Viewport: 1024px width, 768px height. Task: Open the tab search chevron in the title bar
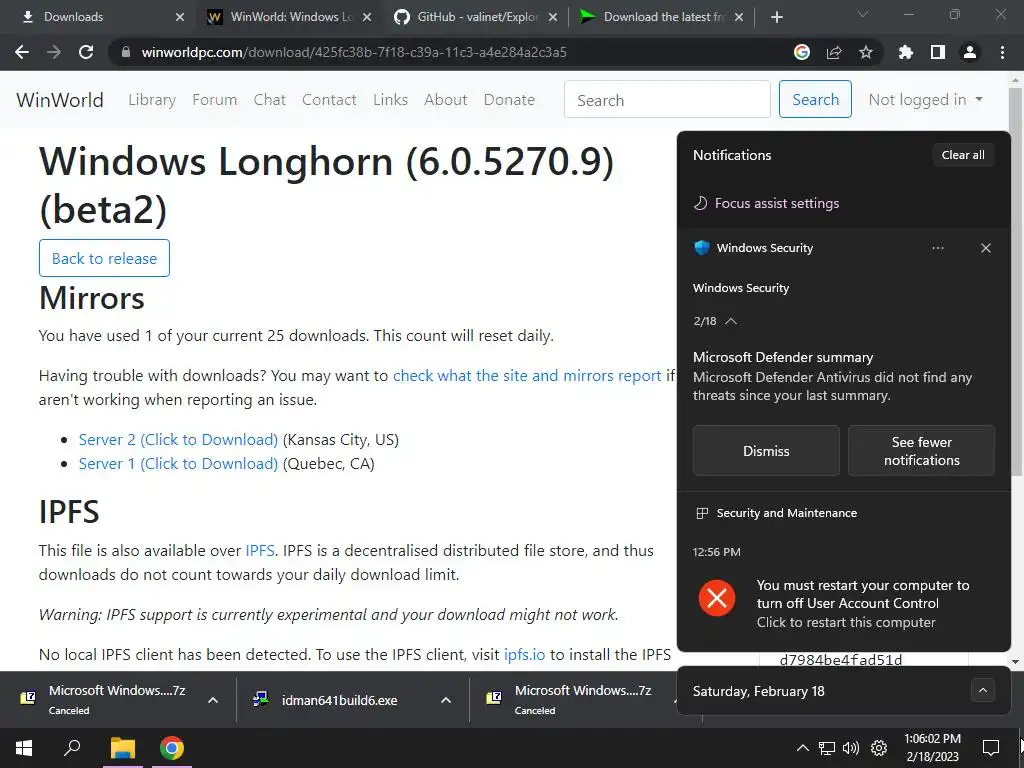point(863,14)
